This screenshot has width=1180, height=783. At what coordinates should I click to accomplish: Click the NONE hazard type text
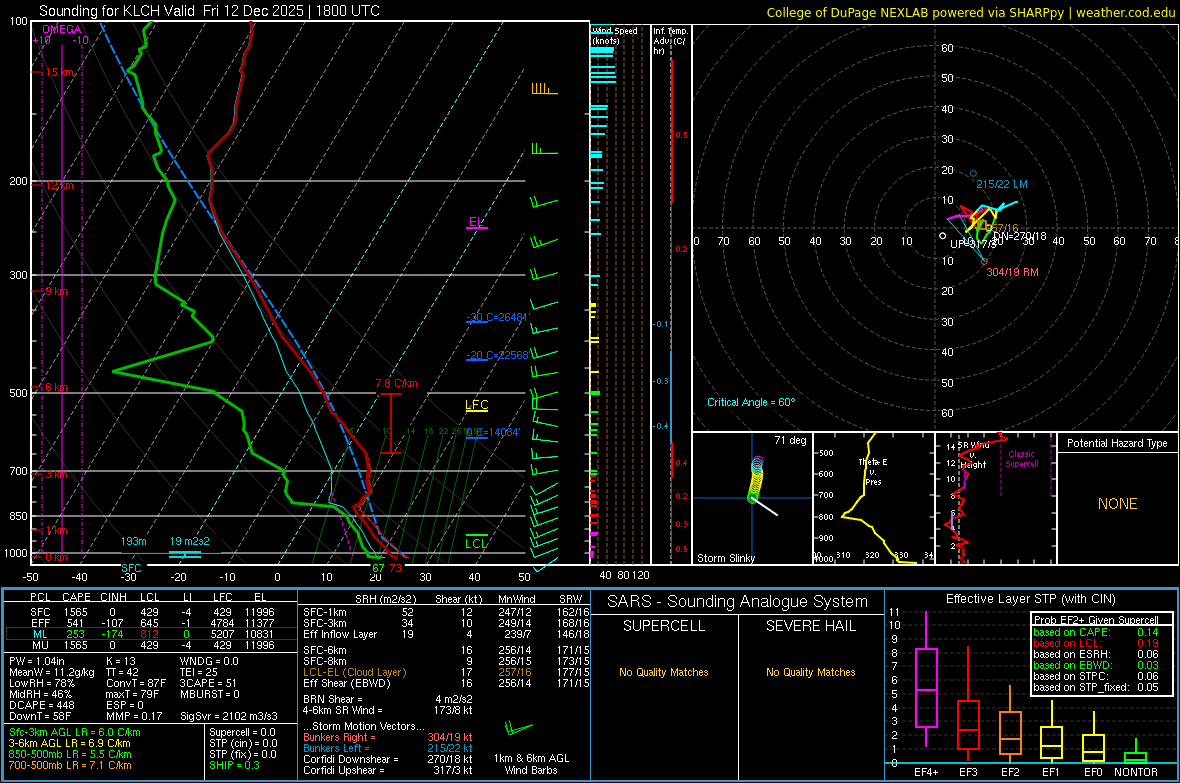[x=1117, y=504]
